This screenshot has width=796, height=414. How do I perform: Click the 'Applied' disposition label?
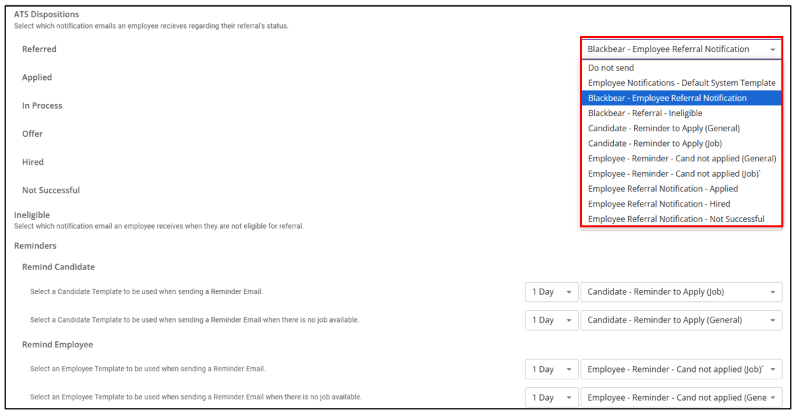coord(37,78)
